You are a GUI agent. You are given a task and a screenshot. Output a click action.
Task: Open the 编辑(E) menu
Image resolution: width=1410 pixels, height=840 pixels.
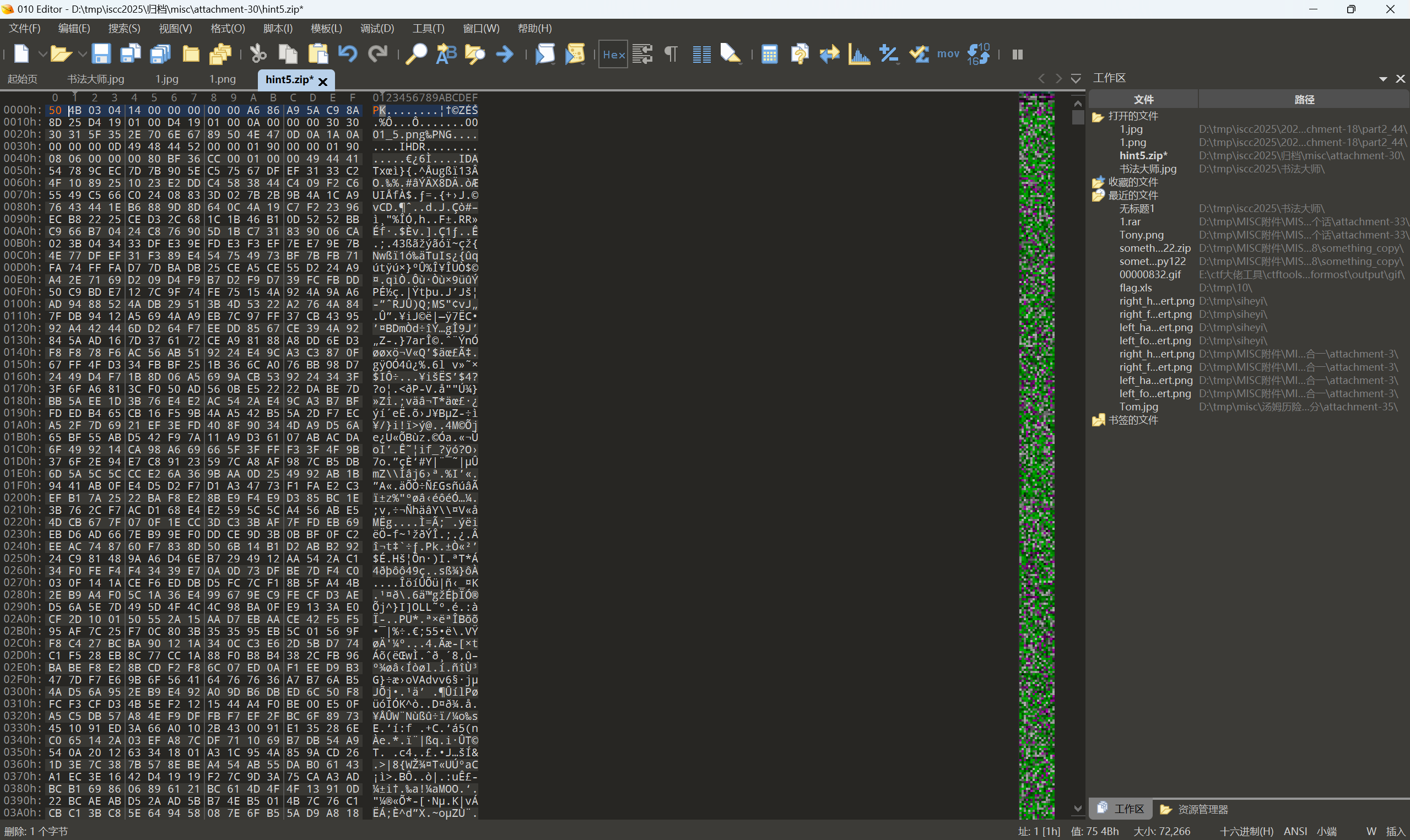pos(74,28)
